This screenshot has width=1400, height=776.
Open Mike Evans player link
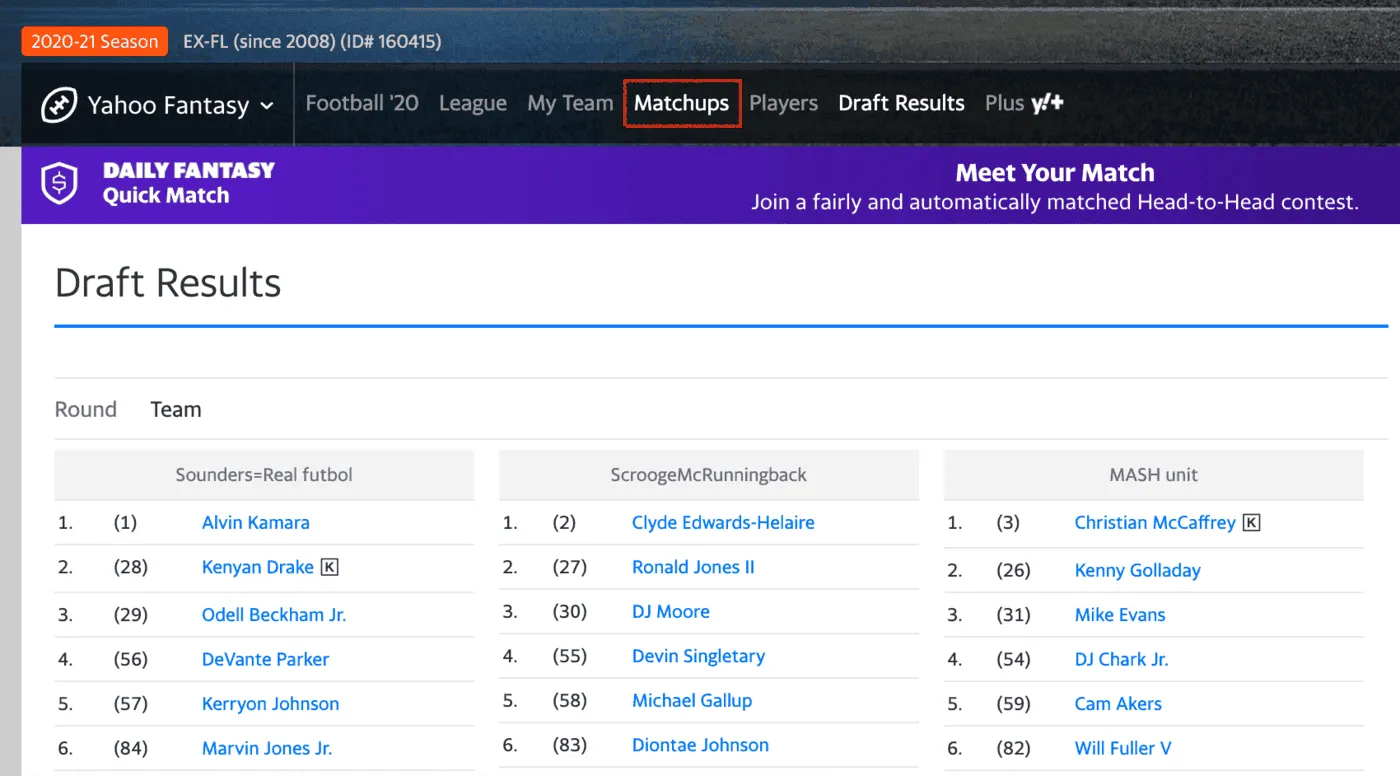pyautogui.click(x=1120, y=615)
